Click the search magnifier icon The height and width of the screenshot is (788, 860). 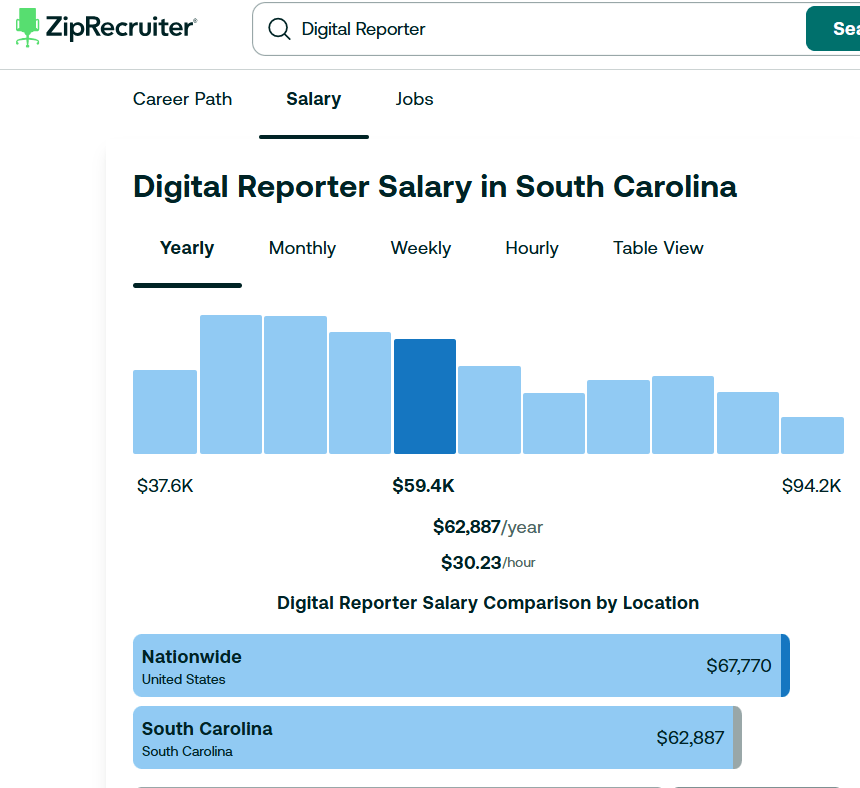[279, 30]
